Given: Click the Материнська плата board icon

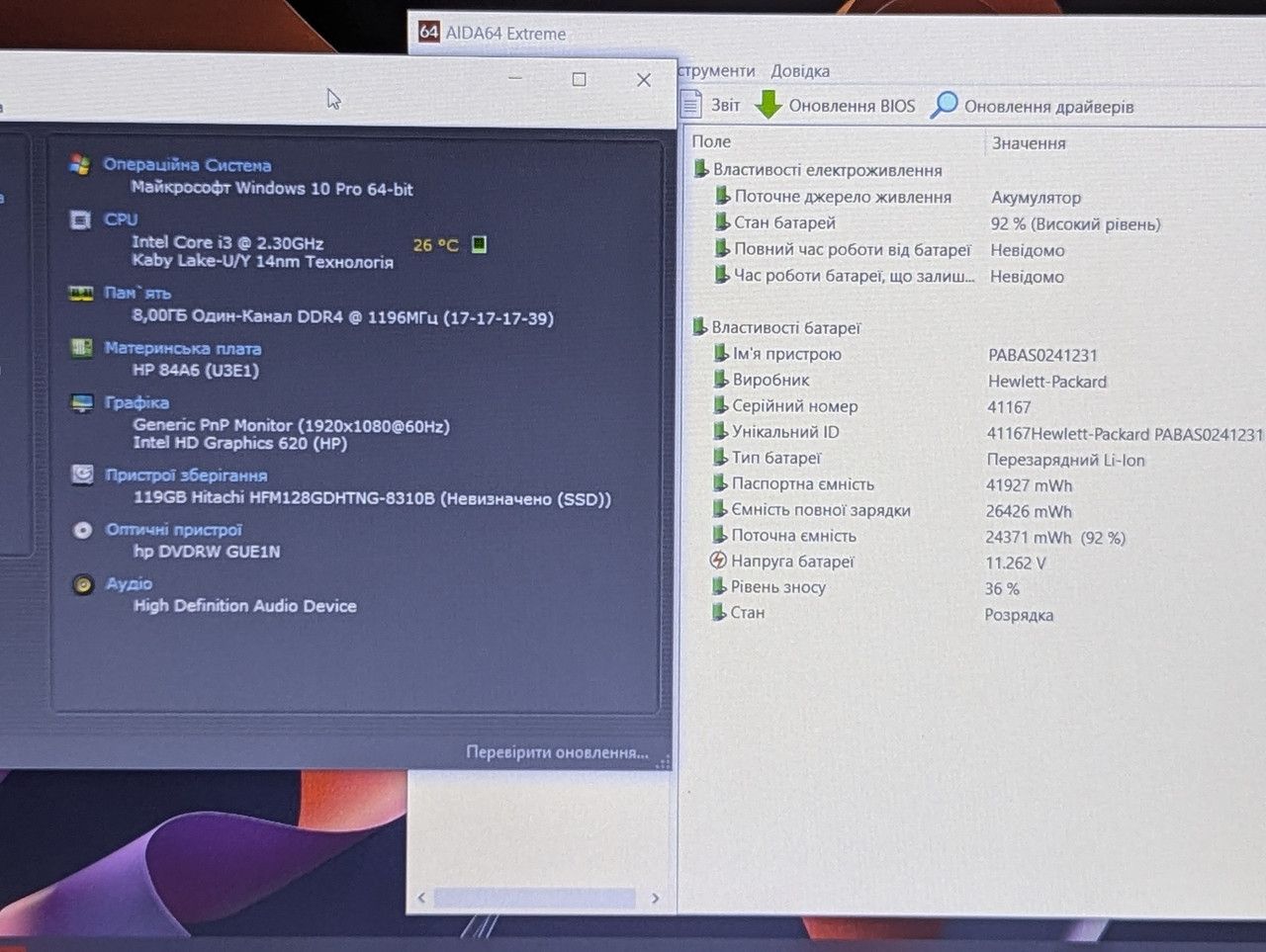Looking at the screenshot, I should pyautogui.click(x=82, y=348).
